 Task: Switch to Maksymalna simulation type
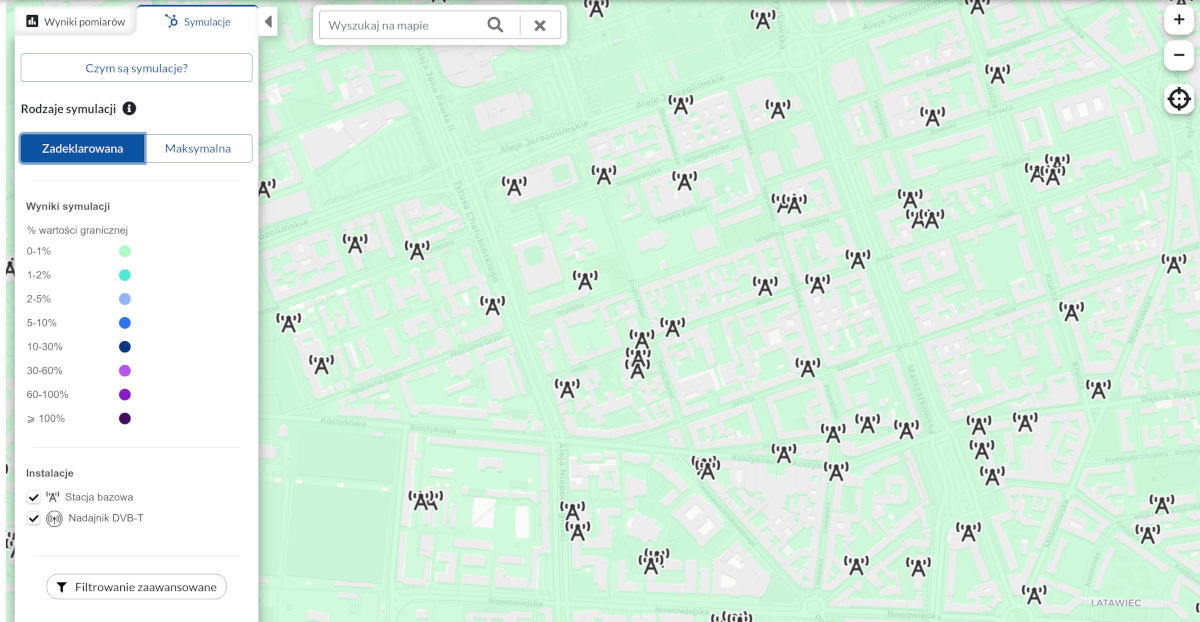pyautogui.click(x=198, y=148)
